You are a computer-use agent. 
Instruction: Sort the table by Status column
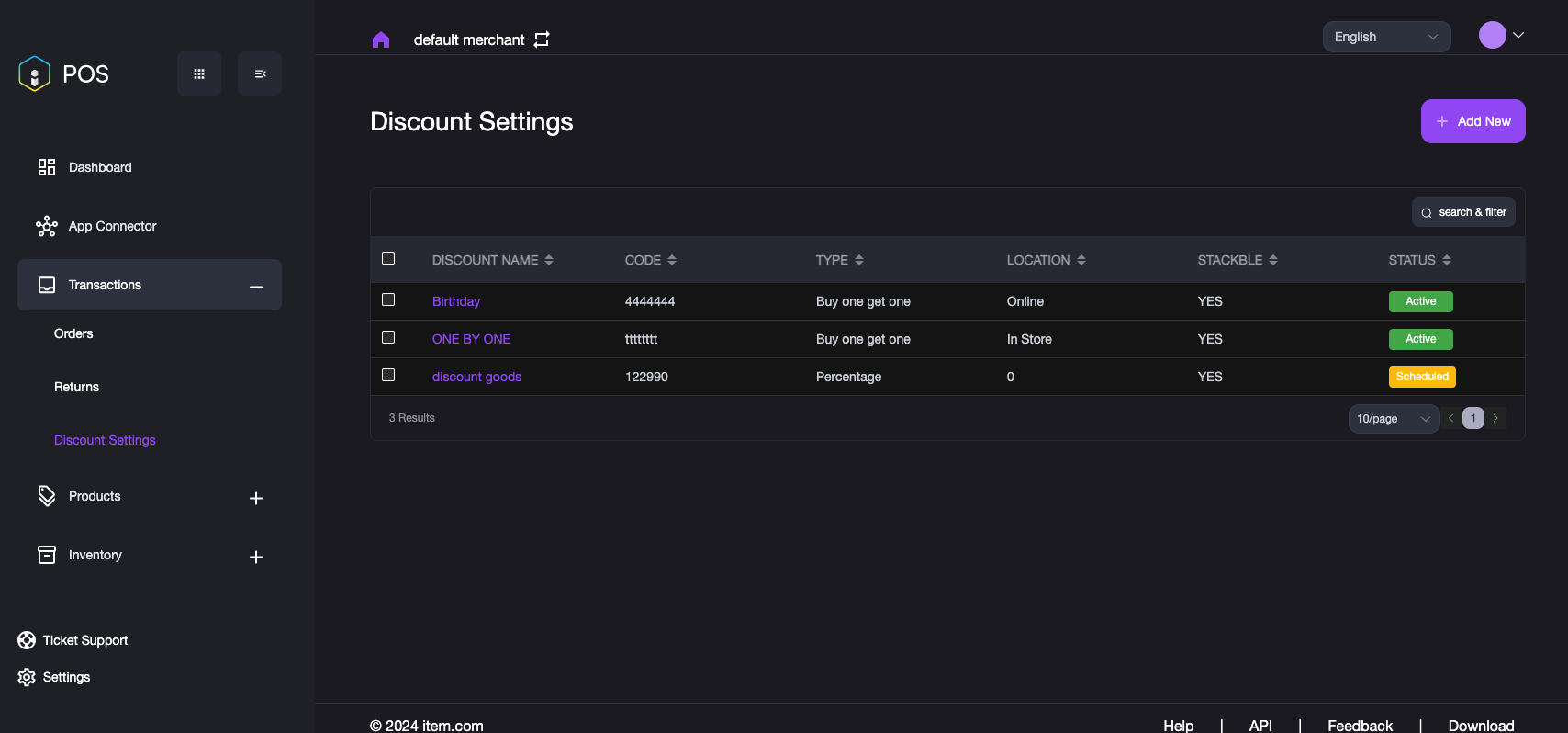tap(1447, 260)
